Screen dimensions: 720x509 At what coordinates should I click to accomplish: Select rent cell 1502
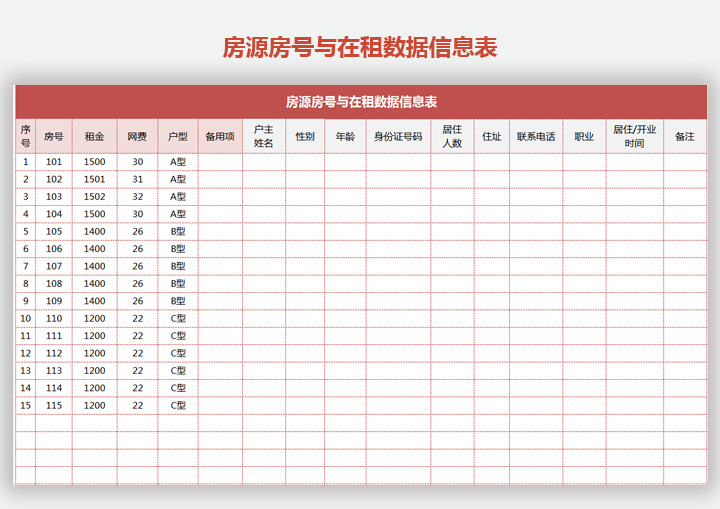point(95,197)
